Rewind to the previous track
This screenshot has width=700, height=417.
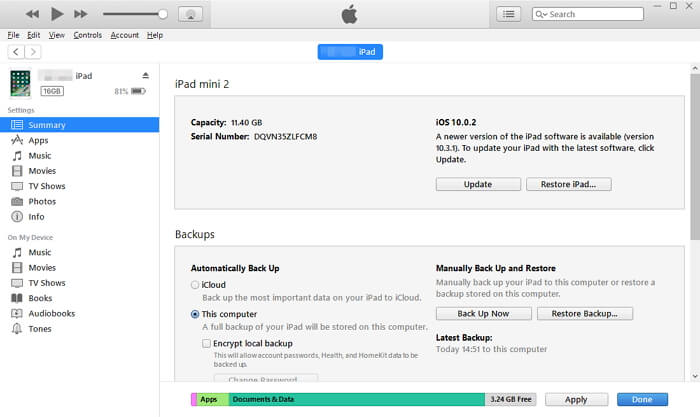pyautogui.click(x=32, y=14)
